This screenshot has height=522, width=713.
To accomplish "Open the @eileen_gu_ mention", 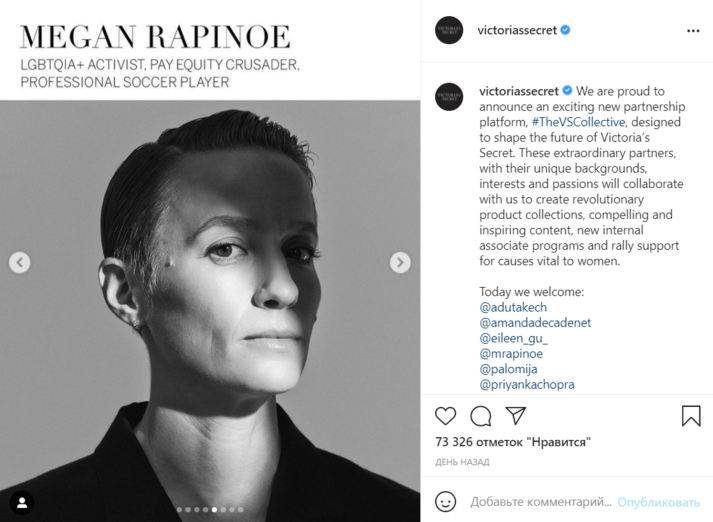I will [513, 338].
